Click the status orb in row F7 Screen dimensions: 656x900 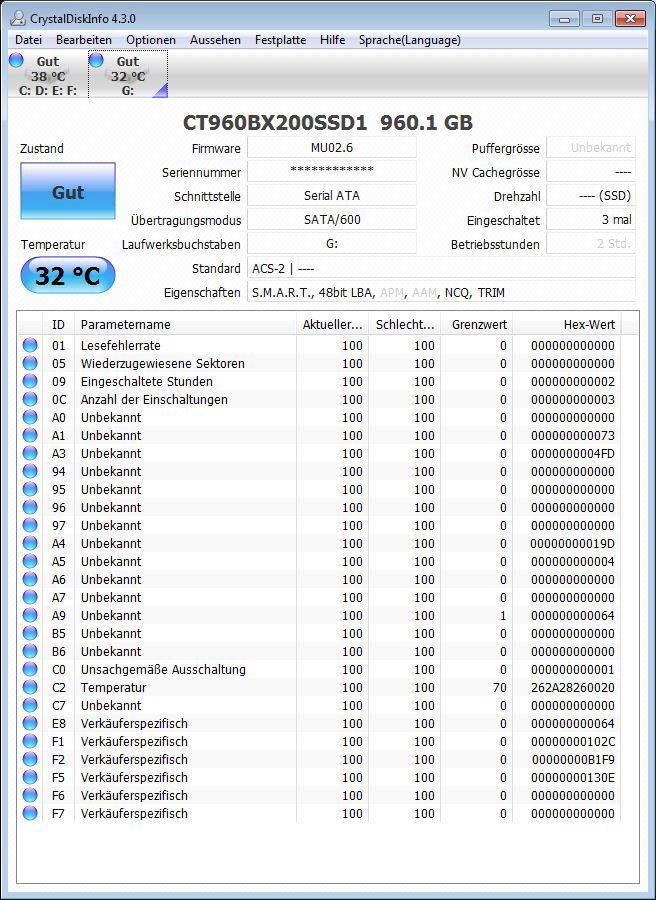pos(30,813)
